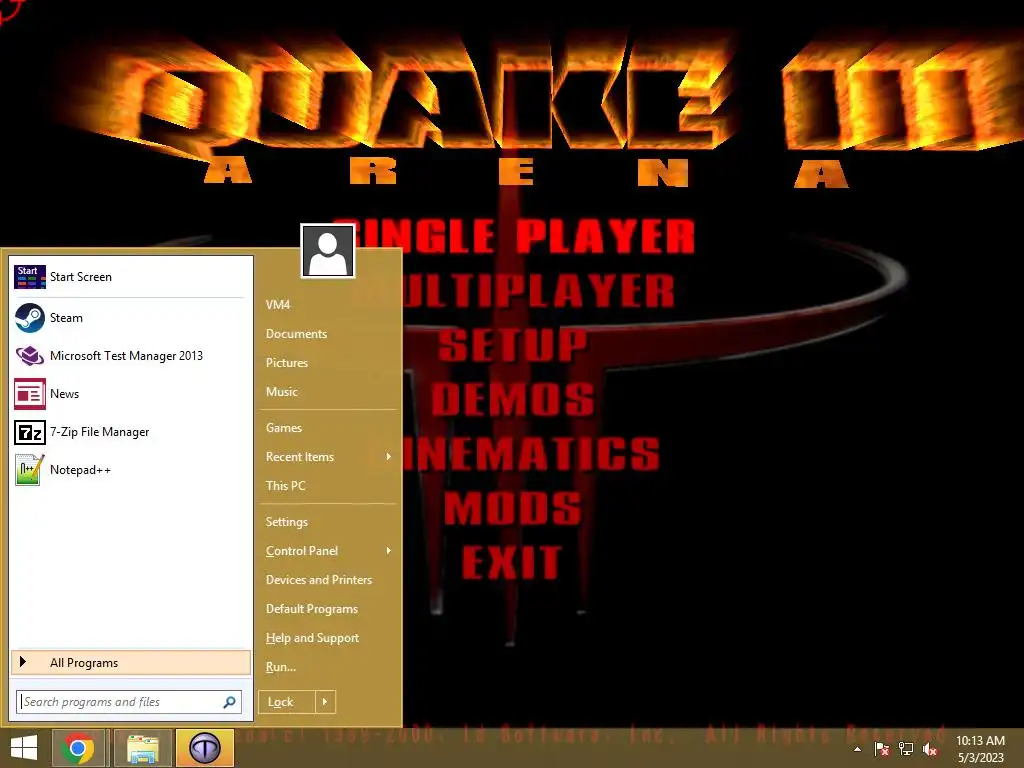
Task: Open the Lock button options arrow
Action: [x=325, y=702]
